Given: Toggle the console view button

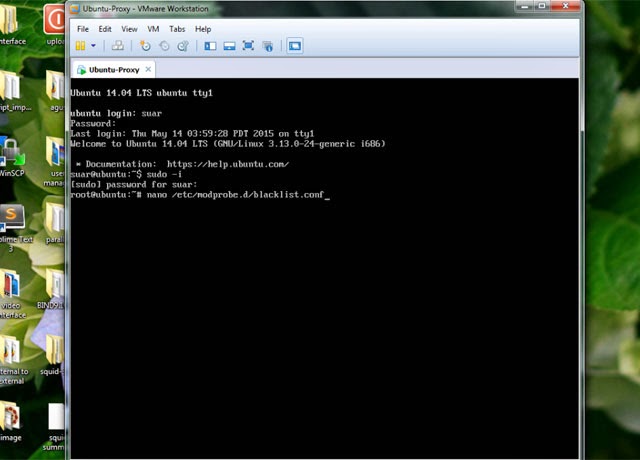Looking at the screenshot, I should point(295,46).
